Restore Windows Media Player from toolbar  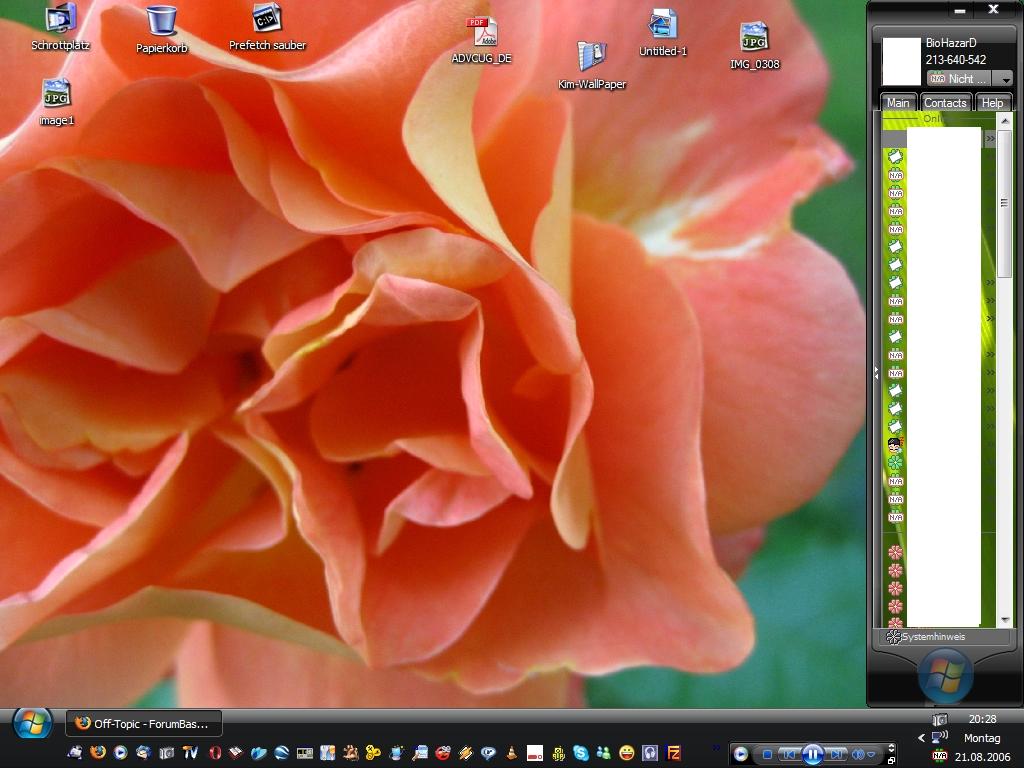click(x=891, y=761)
